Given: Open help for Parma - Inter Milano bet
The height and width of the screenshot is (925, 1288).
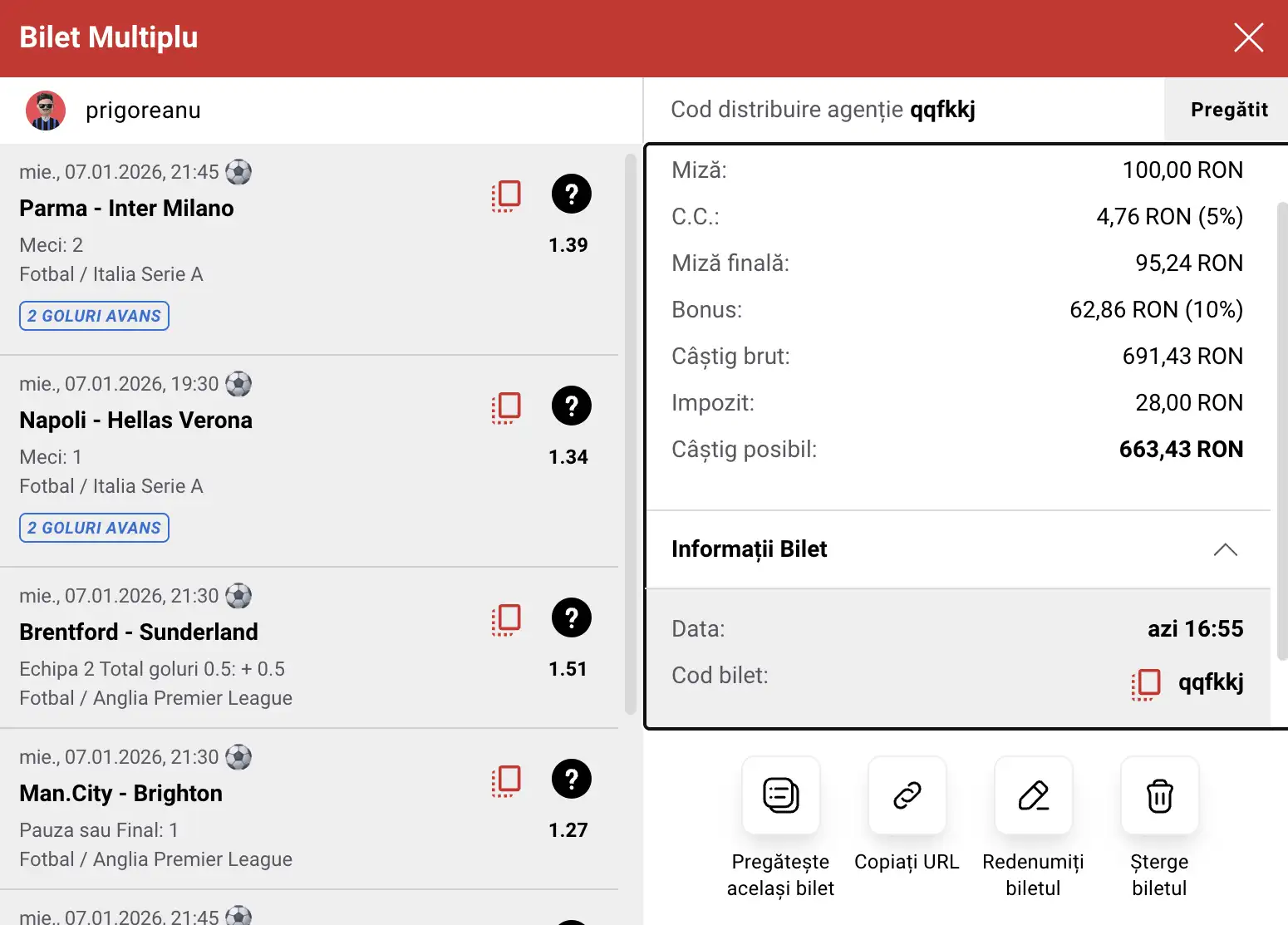Looking at the screenshot, I should tap(571, 194).
